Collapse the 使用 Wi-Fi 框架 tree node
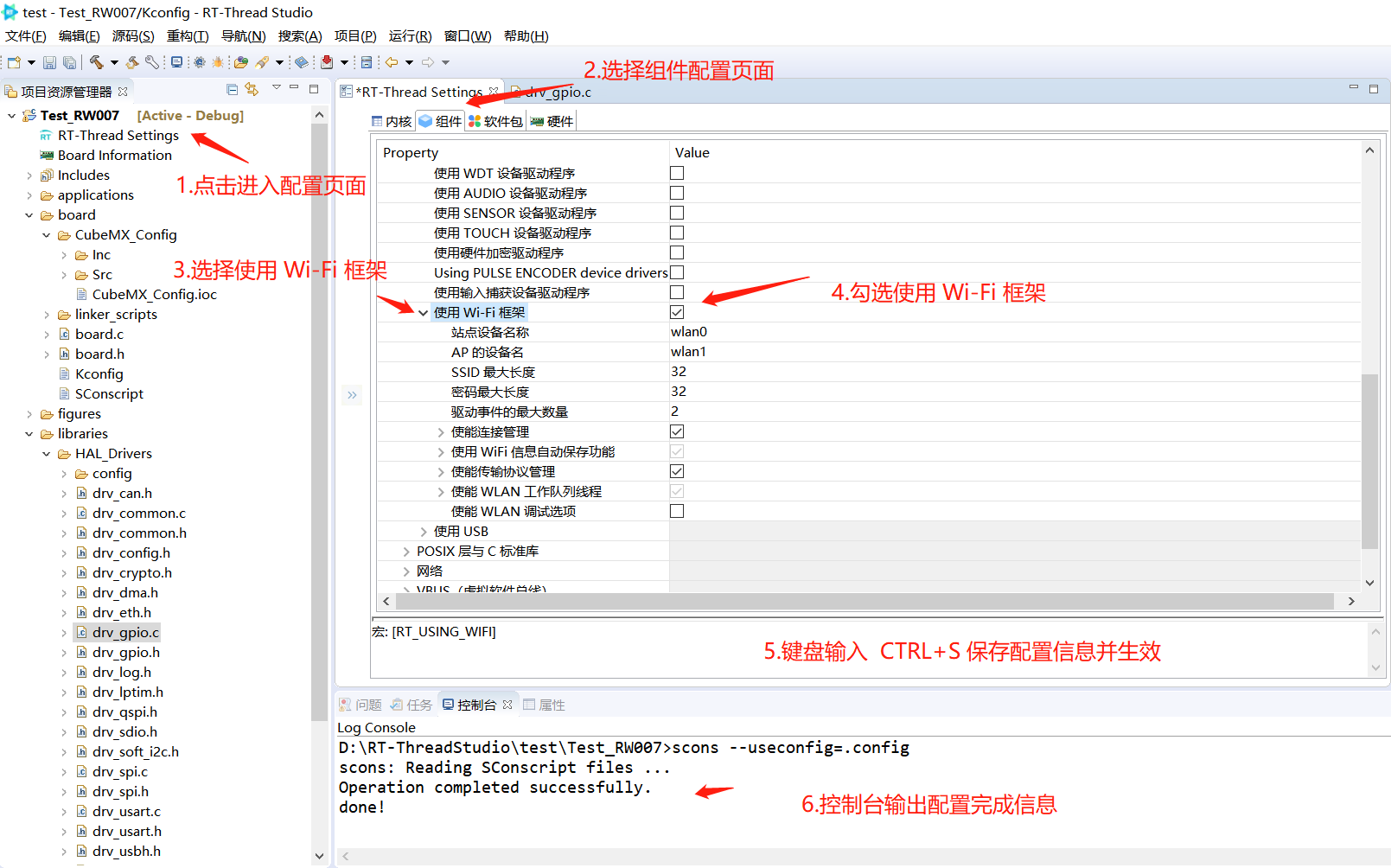This screenshot has height=868, width=1391. 423,312
